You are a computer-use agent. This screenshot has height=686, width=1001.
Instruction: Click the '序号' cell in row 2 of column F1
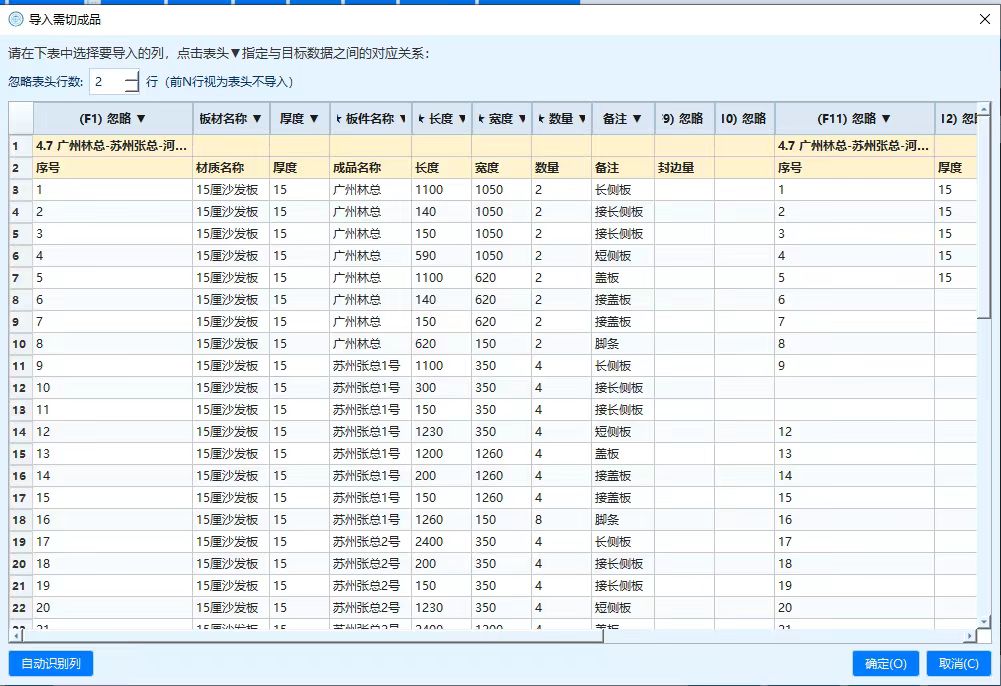(113, 168)
